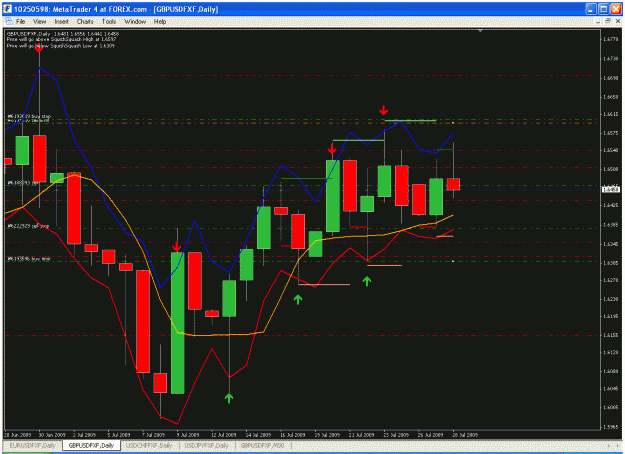Click the 'buy stop' order label on the chart
Image resolution: width=625 pixels, height=454 pixels.
29,116
